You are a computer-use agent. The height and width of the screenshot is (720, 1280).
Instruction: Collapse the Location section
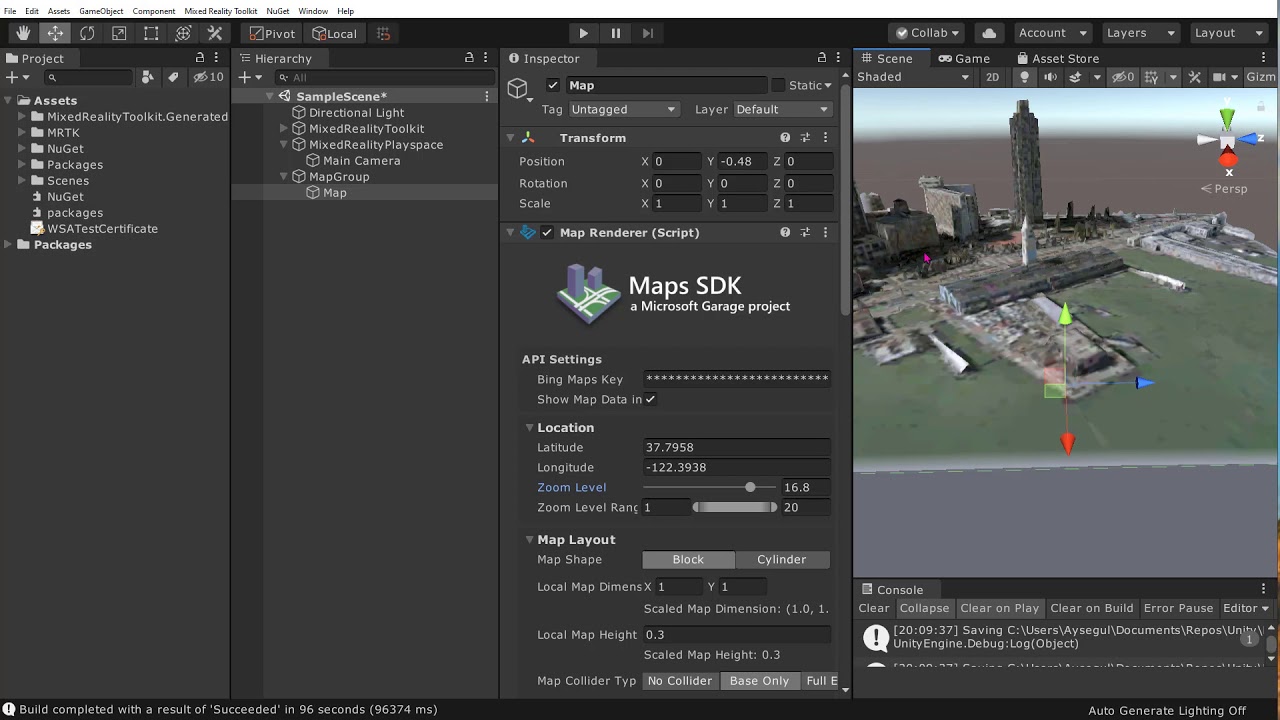click(x=529, y=427)
